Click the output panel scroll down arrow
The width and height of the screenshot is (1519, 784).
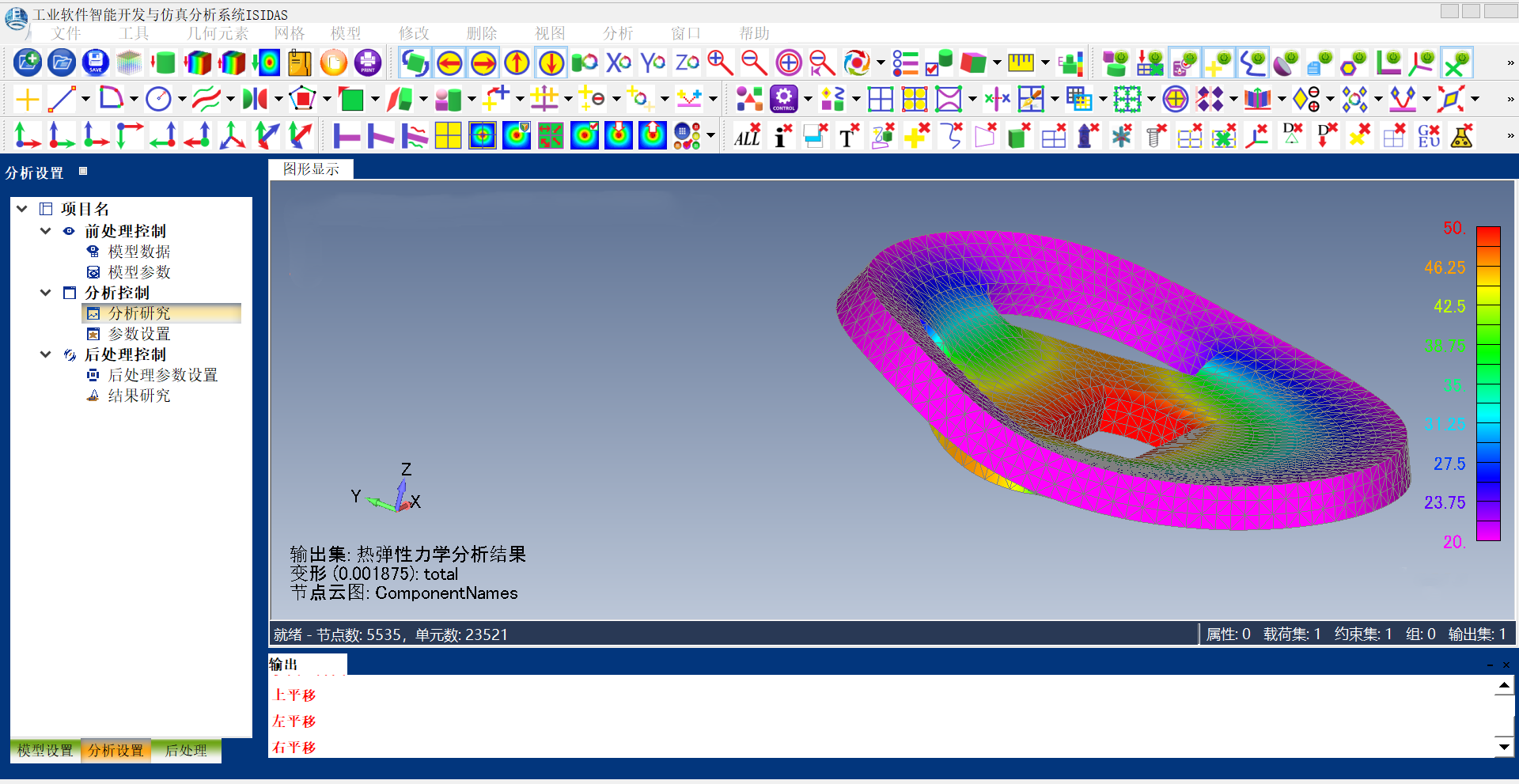[1503, 746]
